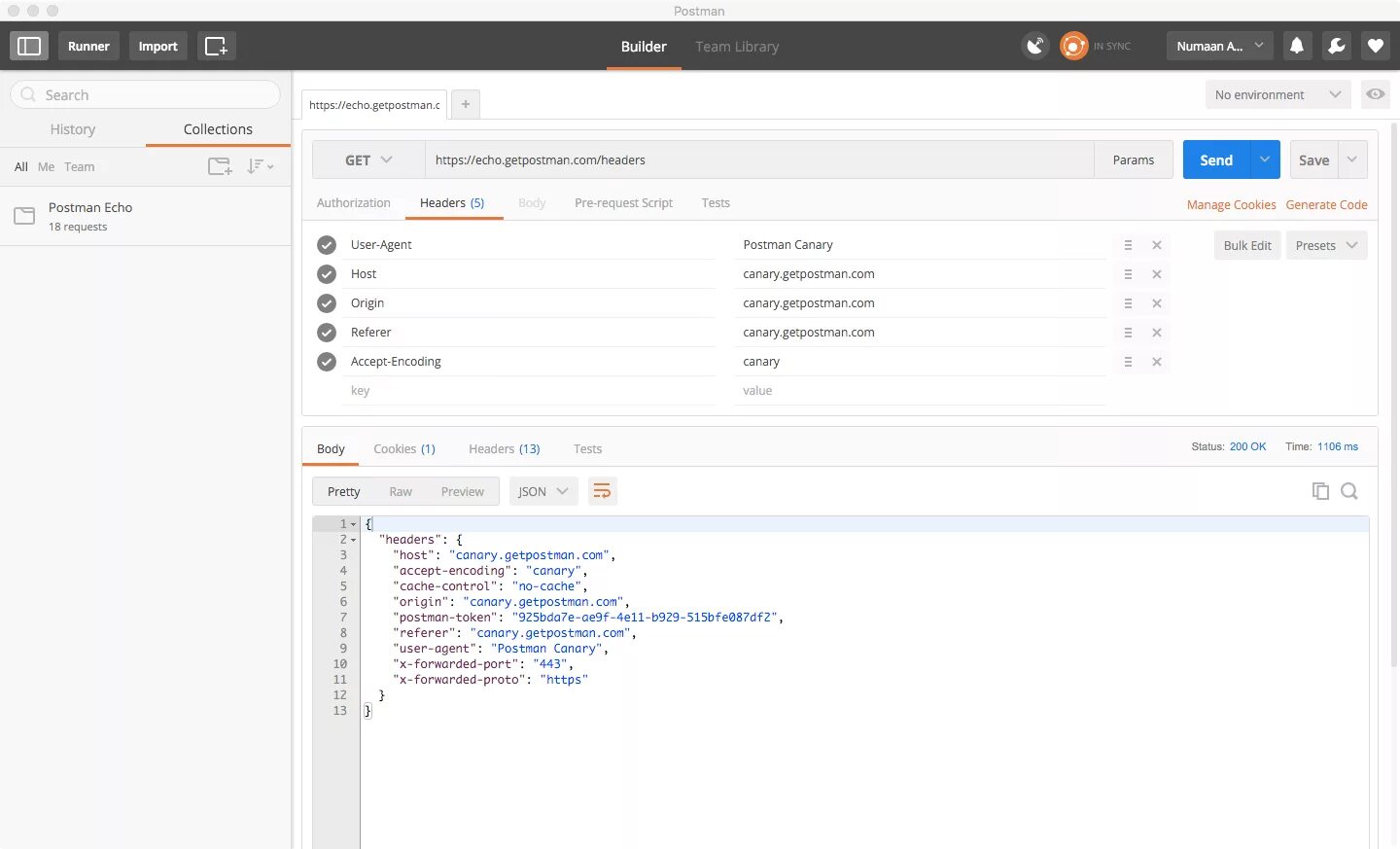Viewport: 1400px width, 849px height.
Task: Open the JSON format dropdown
Action: pos(543,491)
